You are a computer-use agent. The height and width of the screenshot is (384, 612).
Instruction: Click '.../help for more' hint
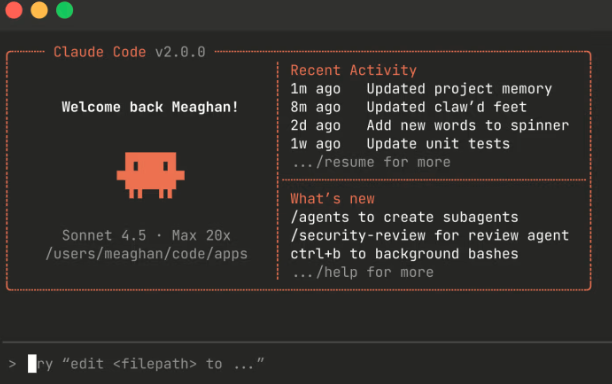click(x=363, y=272)
